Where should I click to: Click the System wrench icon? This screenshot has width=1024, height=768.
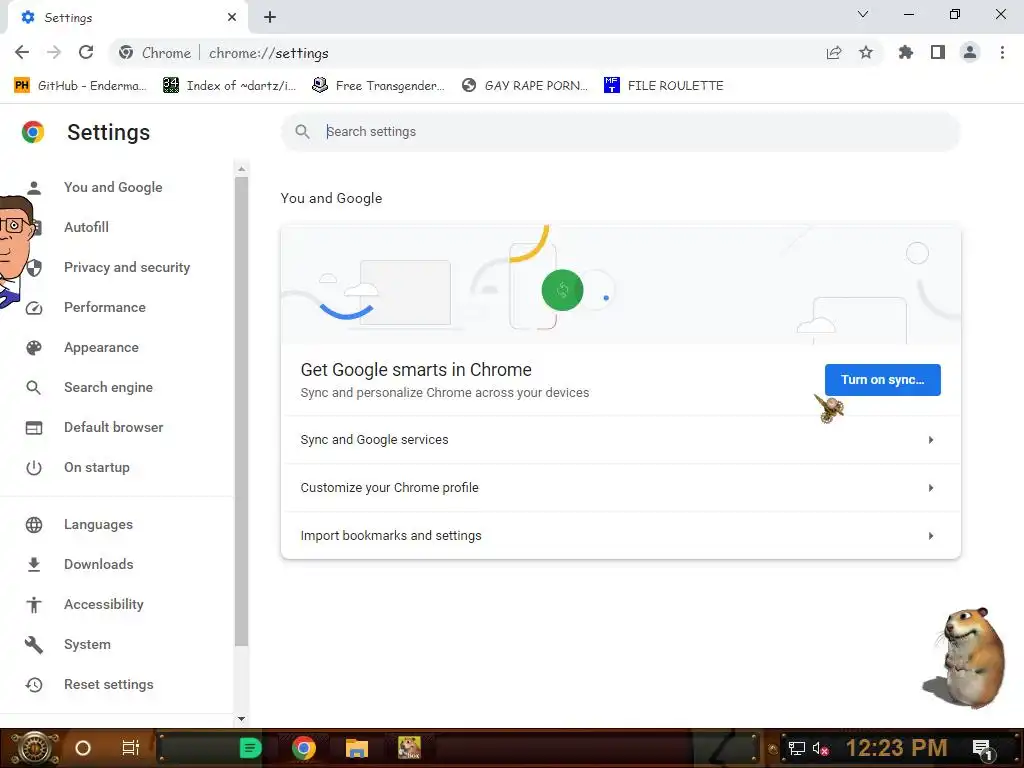coord(34,645)
